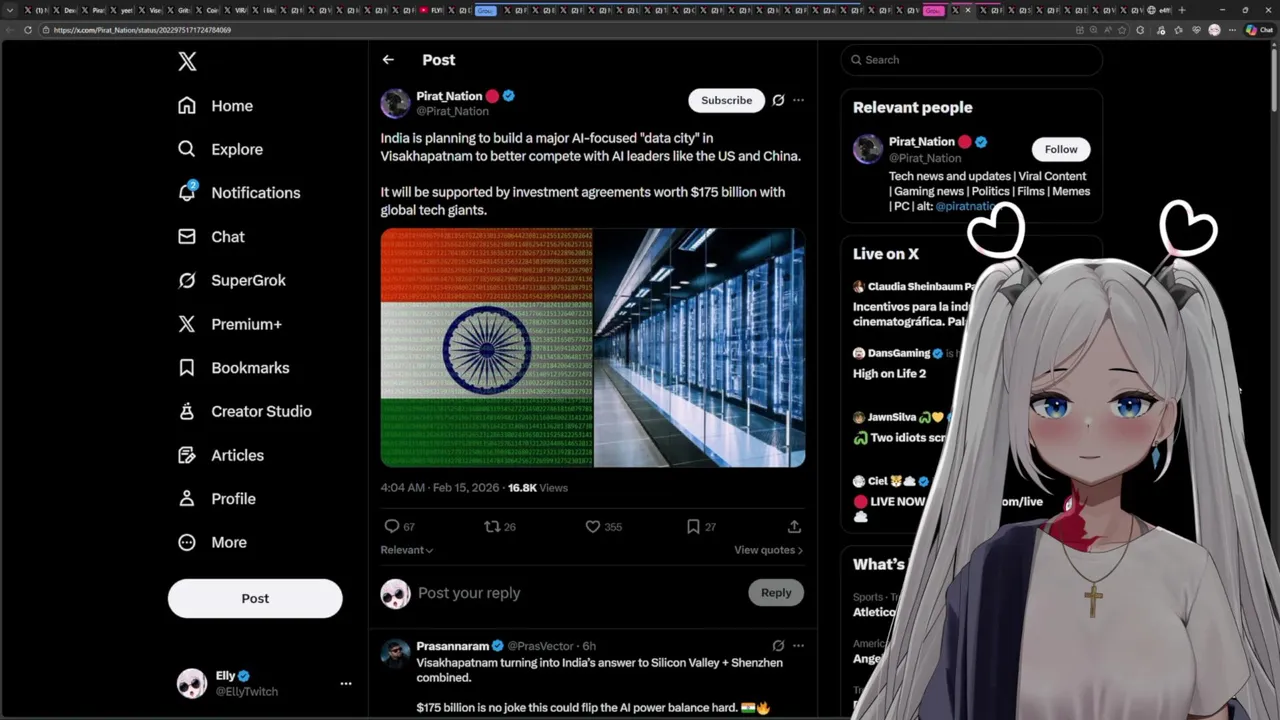Subscribe to Pirat_Nation

point(726,100)
